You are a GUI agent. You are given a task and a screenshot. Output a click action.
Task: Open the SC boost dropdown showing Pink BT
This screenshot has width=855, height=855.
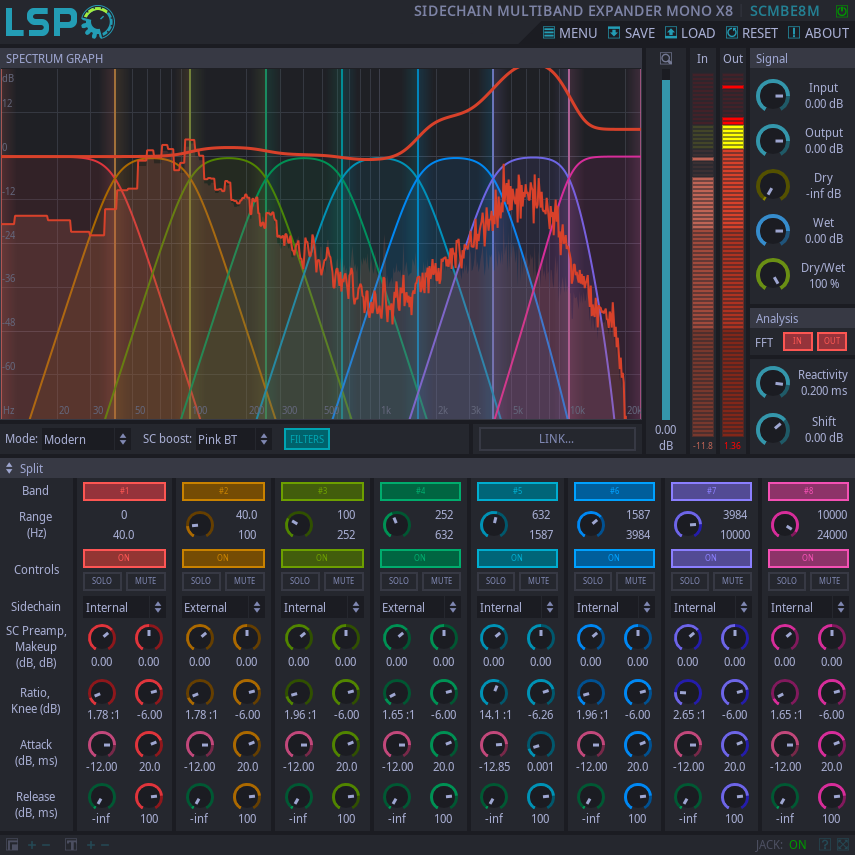point(233,439)
